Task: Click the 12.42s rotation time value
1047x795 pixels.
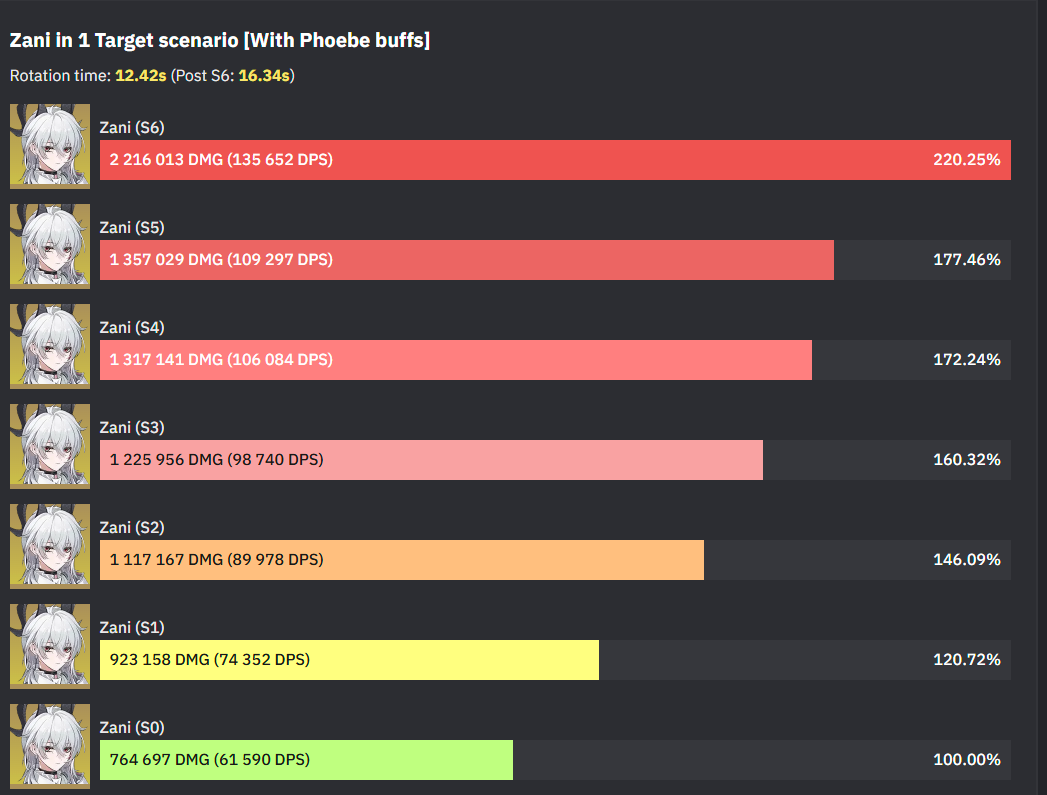Action: (x=141, y=76)
